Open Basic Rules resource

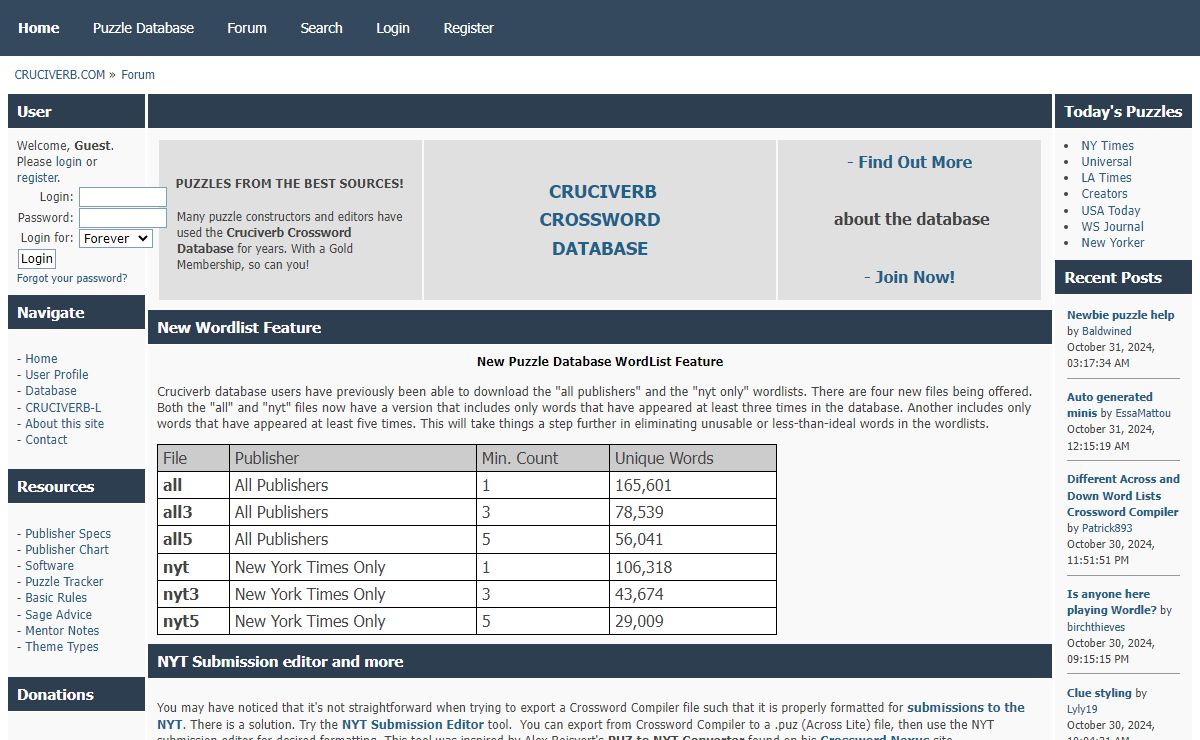tap(56, 598)
